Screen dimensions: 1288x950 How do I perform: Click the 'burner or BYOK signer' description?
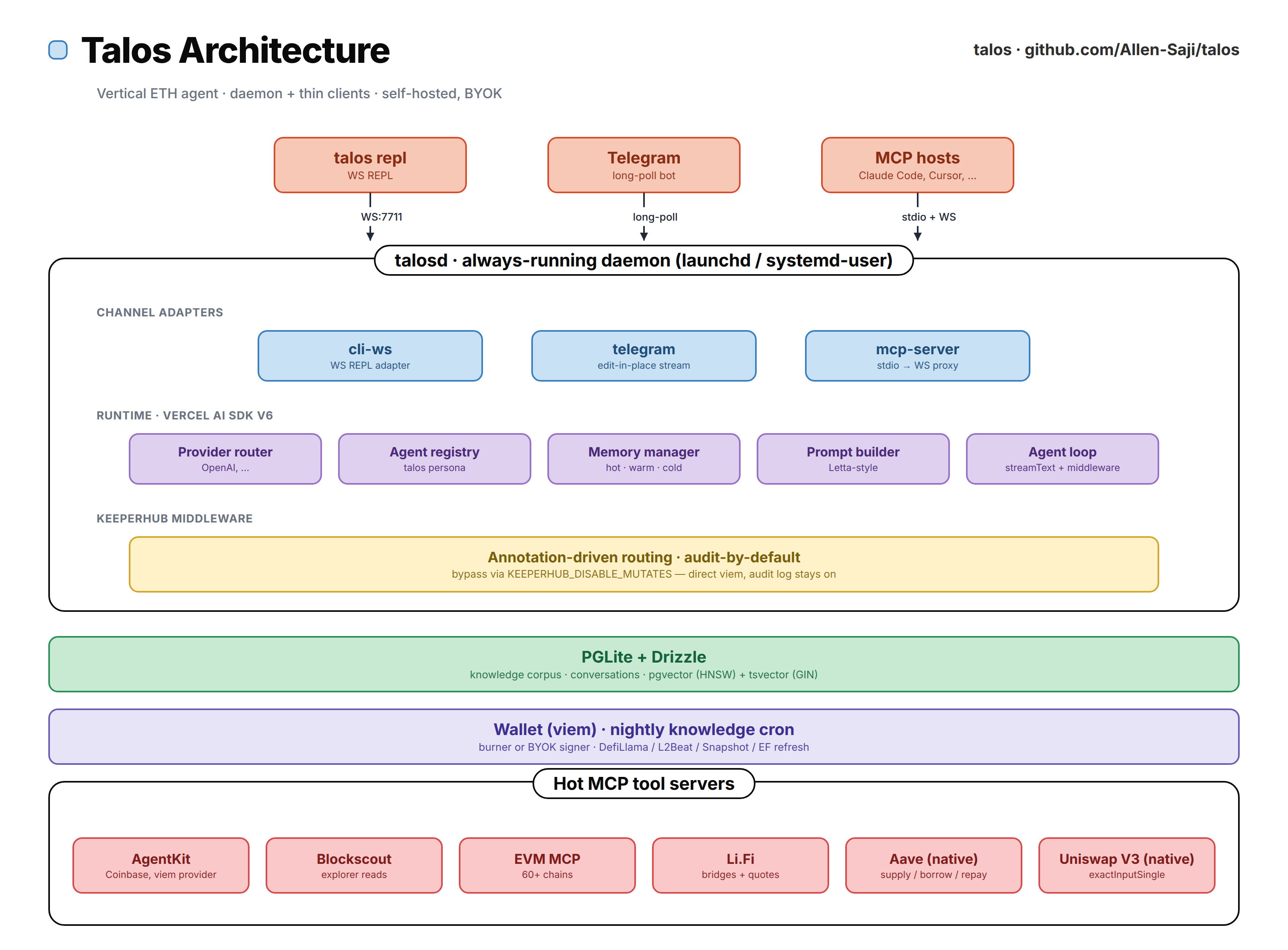click(644, 747)
